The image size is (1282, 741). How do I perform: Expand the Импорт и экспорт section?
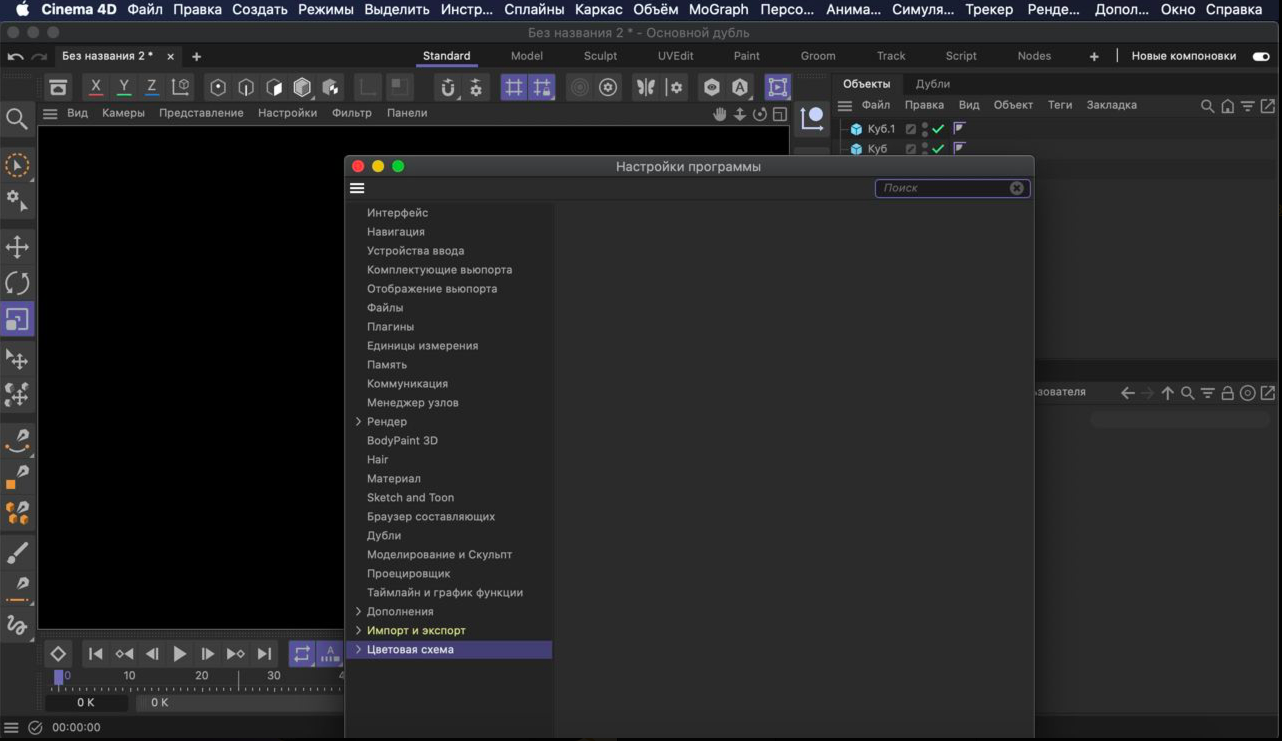358,631
